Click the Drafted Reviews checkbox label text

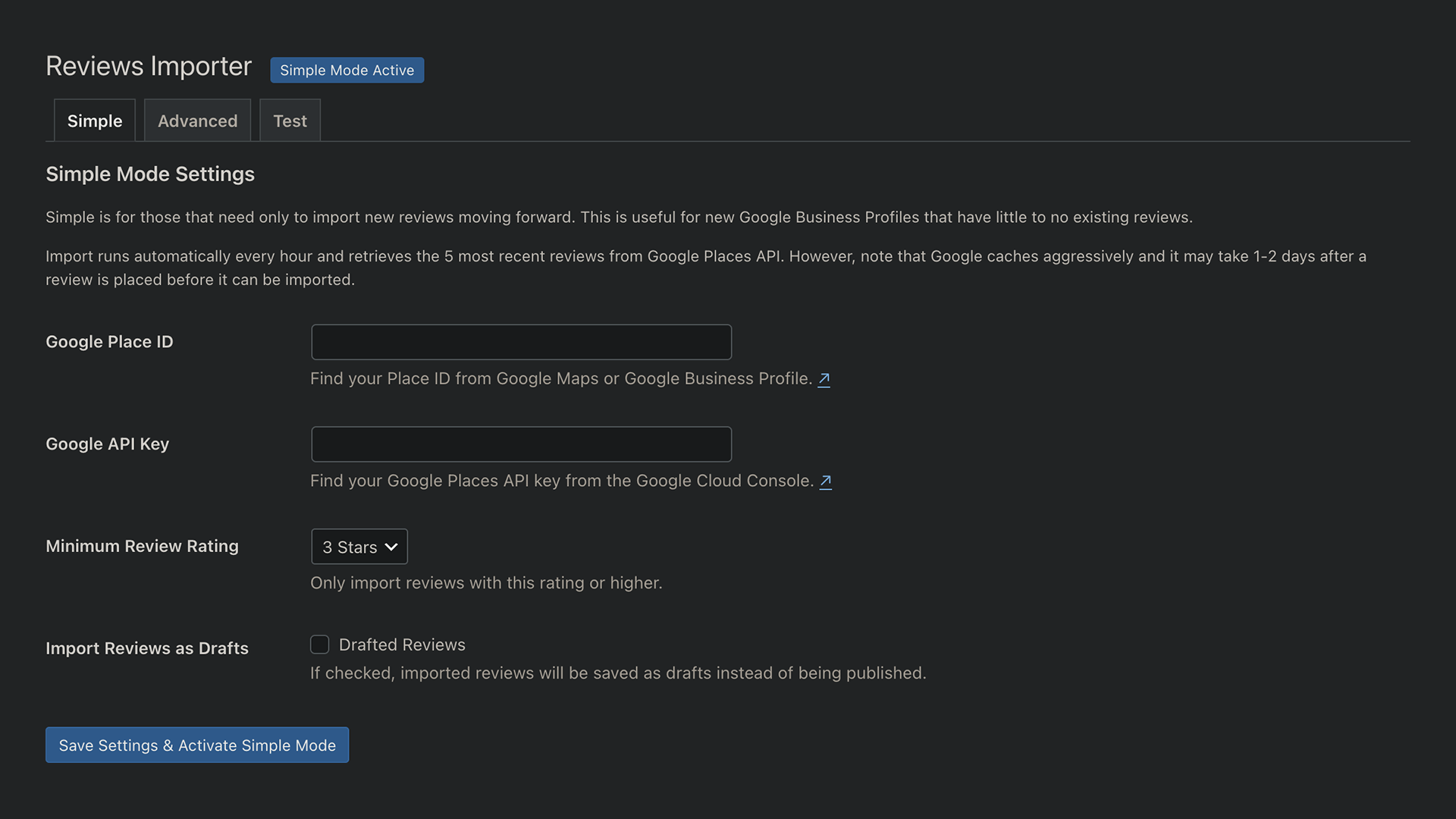click(402, 645)
